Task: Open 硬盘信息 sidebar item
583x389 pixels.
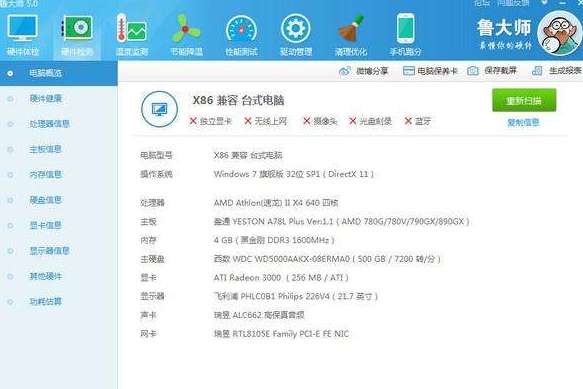Action: pyautogui.click(x=59, y=200)
